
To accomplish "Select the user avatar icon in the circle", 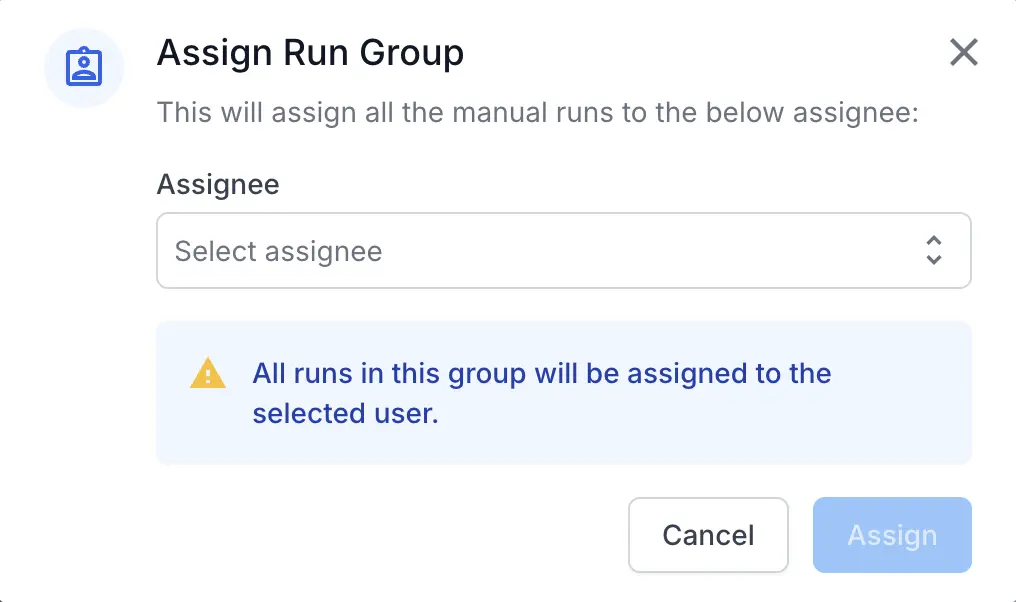I will [84, 67].
